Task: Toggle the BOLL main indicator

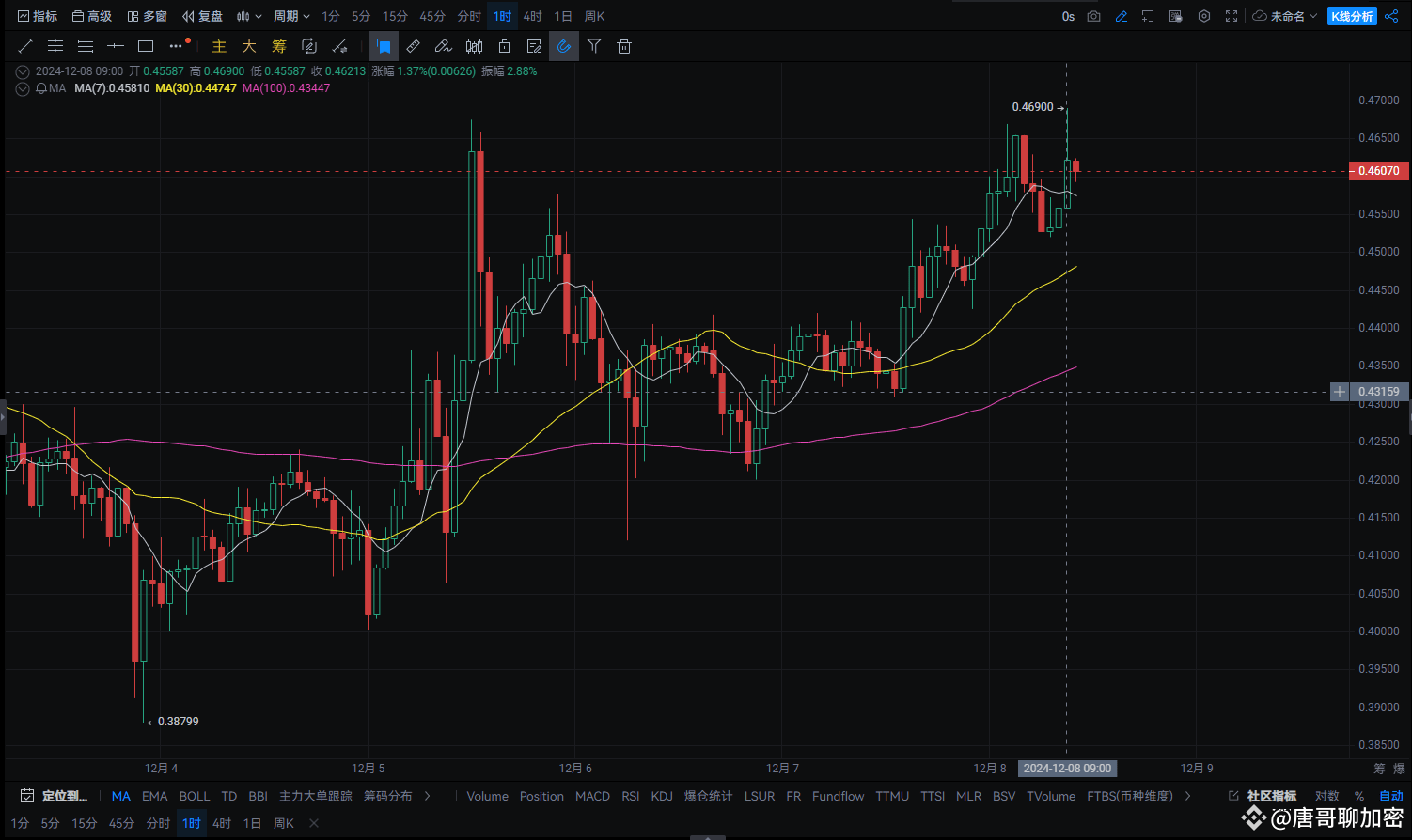Action: click(195, 796)
